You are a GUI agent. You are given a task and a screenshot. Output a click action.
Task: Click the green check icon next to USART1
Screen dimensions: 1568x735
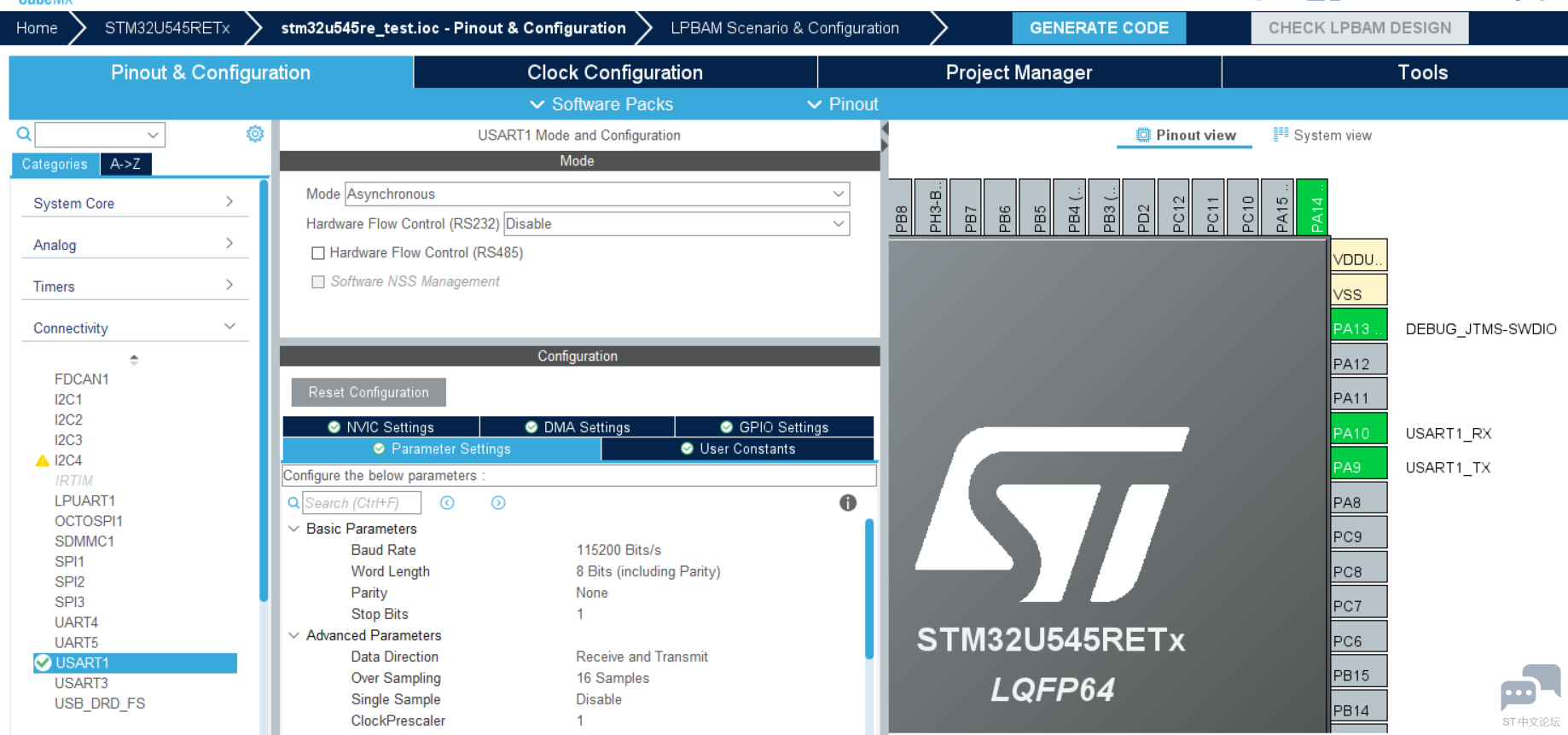coord(44,663)
